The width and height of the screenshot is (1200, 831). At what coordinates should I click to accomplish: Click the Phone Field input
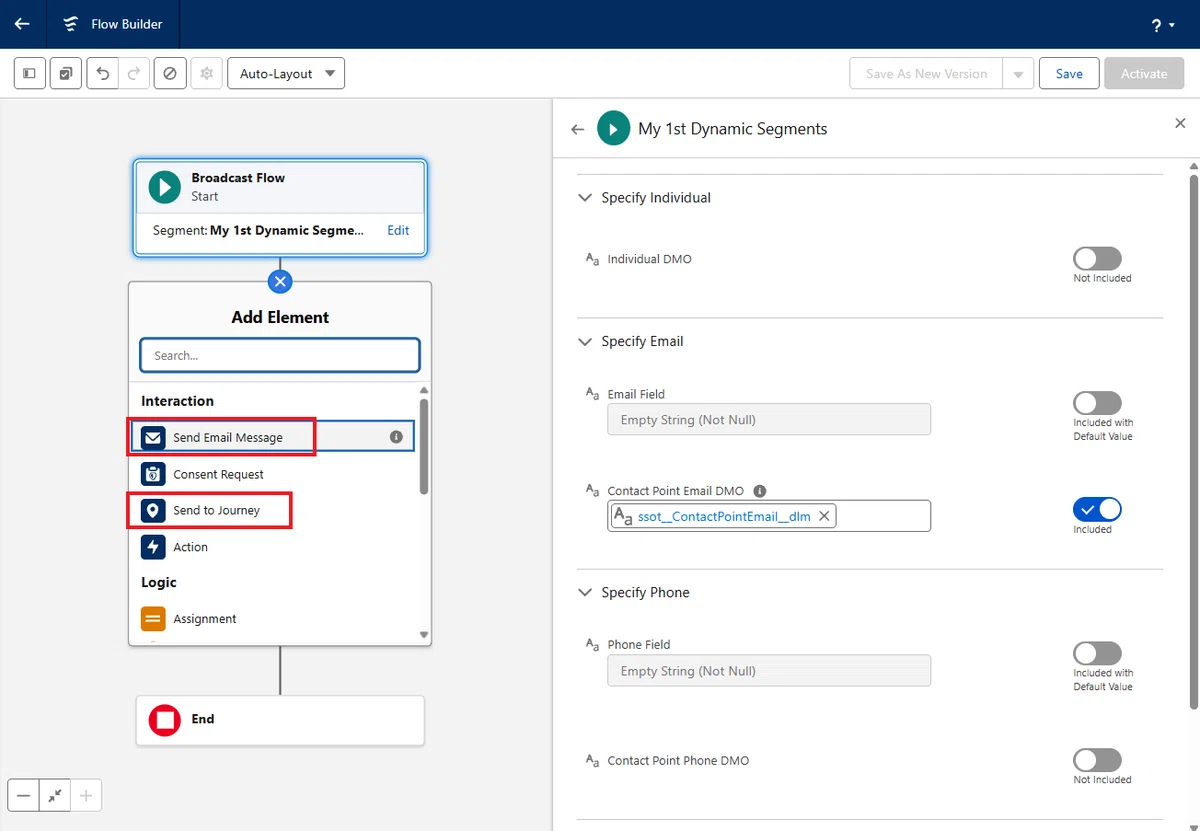pyautogui.click(x=769, y=671)
